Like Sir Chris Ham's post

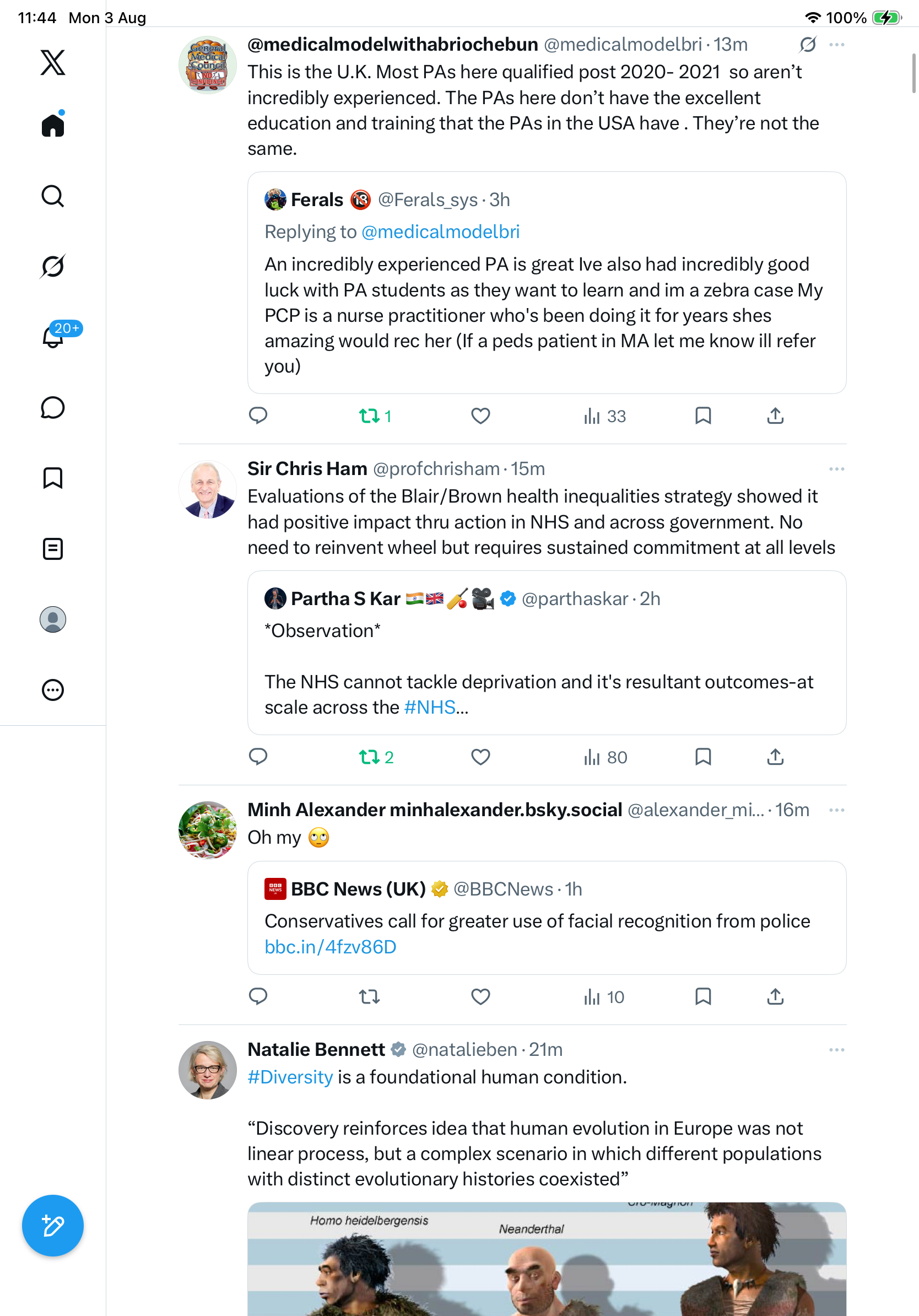point(480,757)
